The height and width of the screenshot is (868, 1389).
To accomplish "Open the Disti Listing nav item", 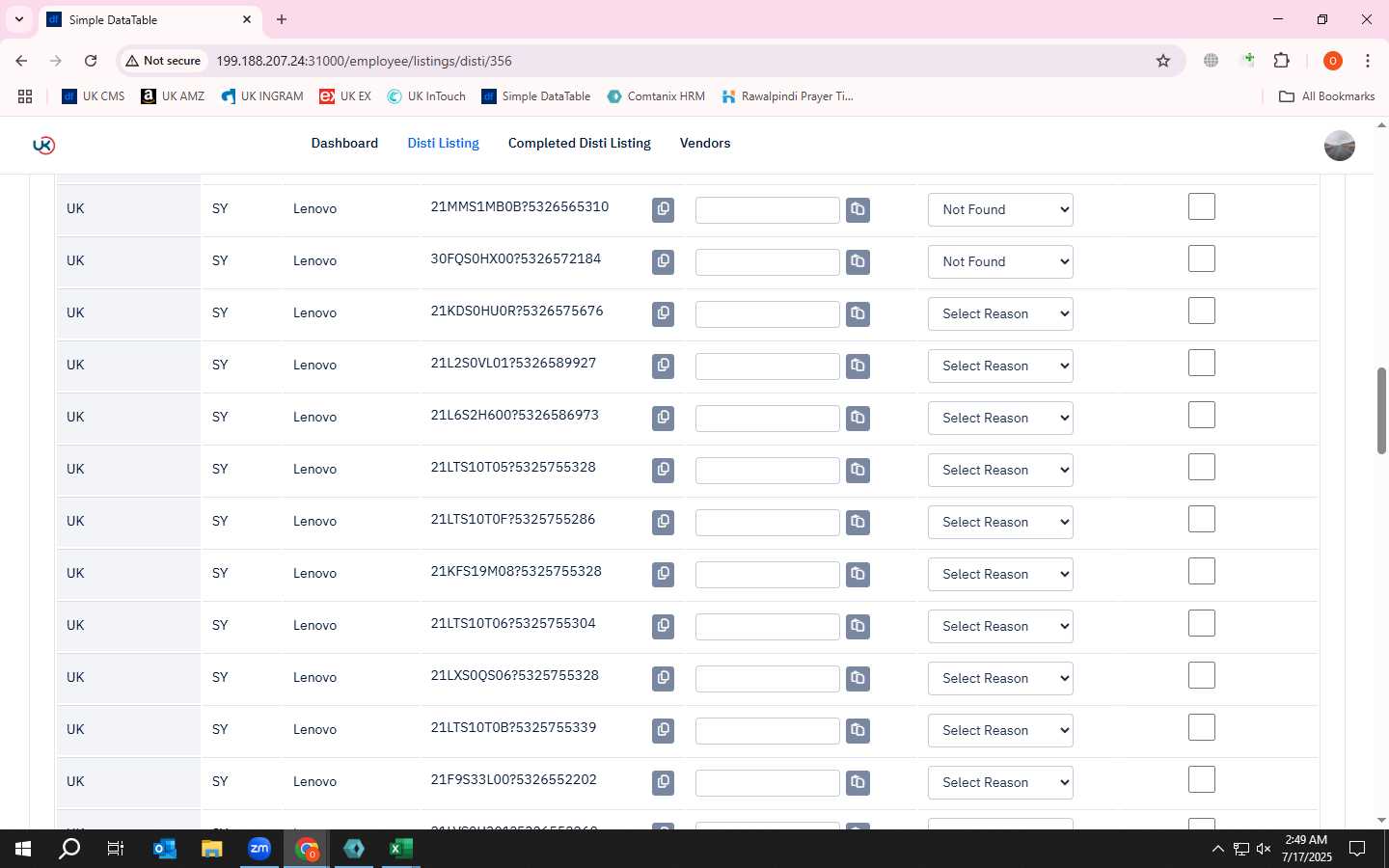I will click(x=443, y=143).
